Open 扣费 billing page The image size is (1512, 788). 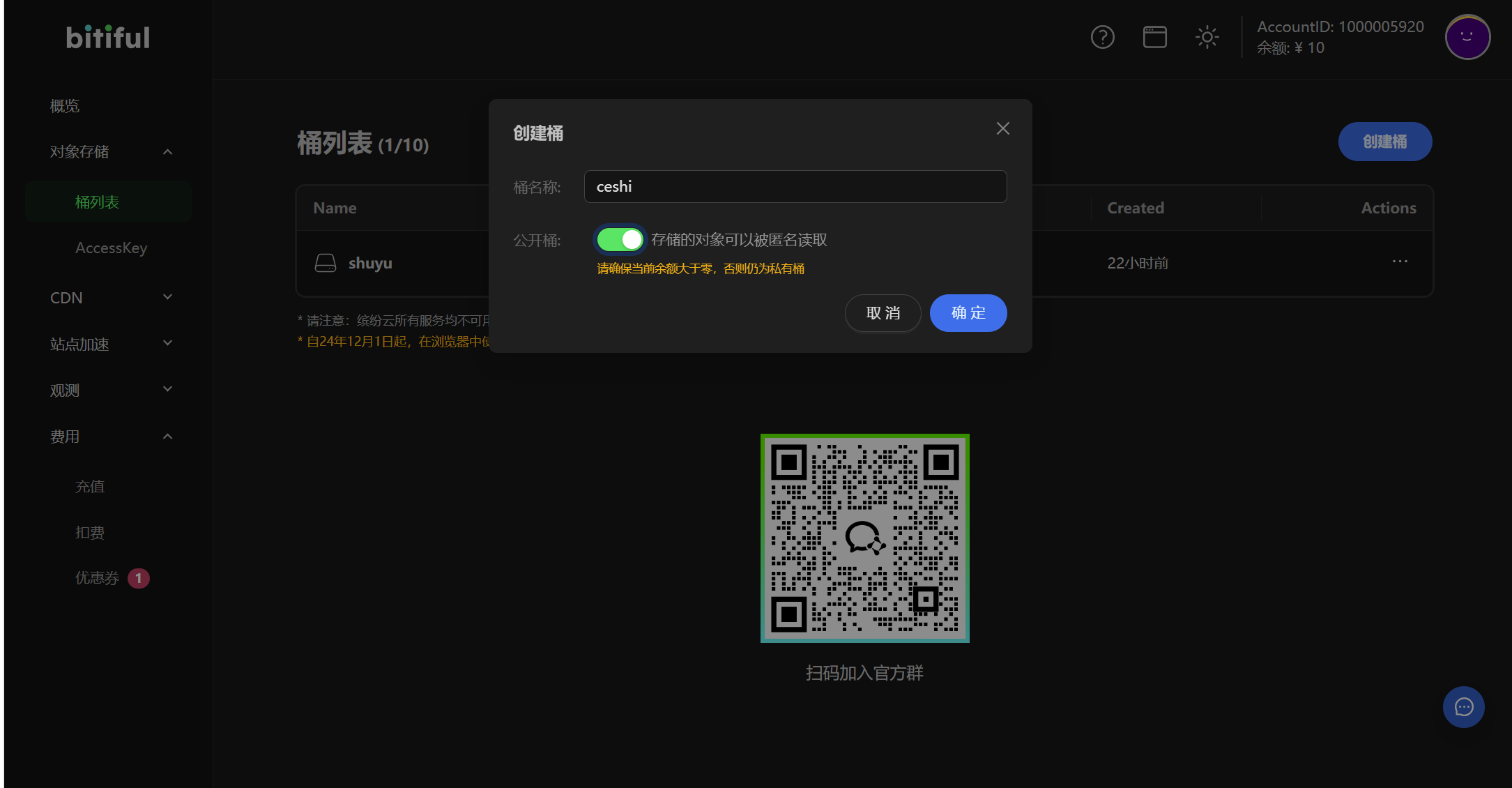pyautogui.click(x=90, y=533)
